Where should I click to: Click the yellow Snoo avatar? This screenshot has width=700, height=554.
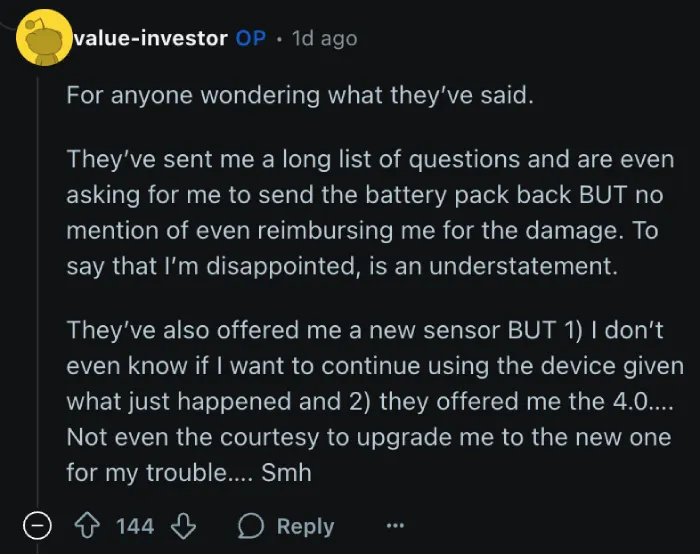[44, 38]
